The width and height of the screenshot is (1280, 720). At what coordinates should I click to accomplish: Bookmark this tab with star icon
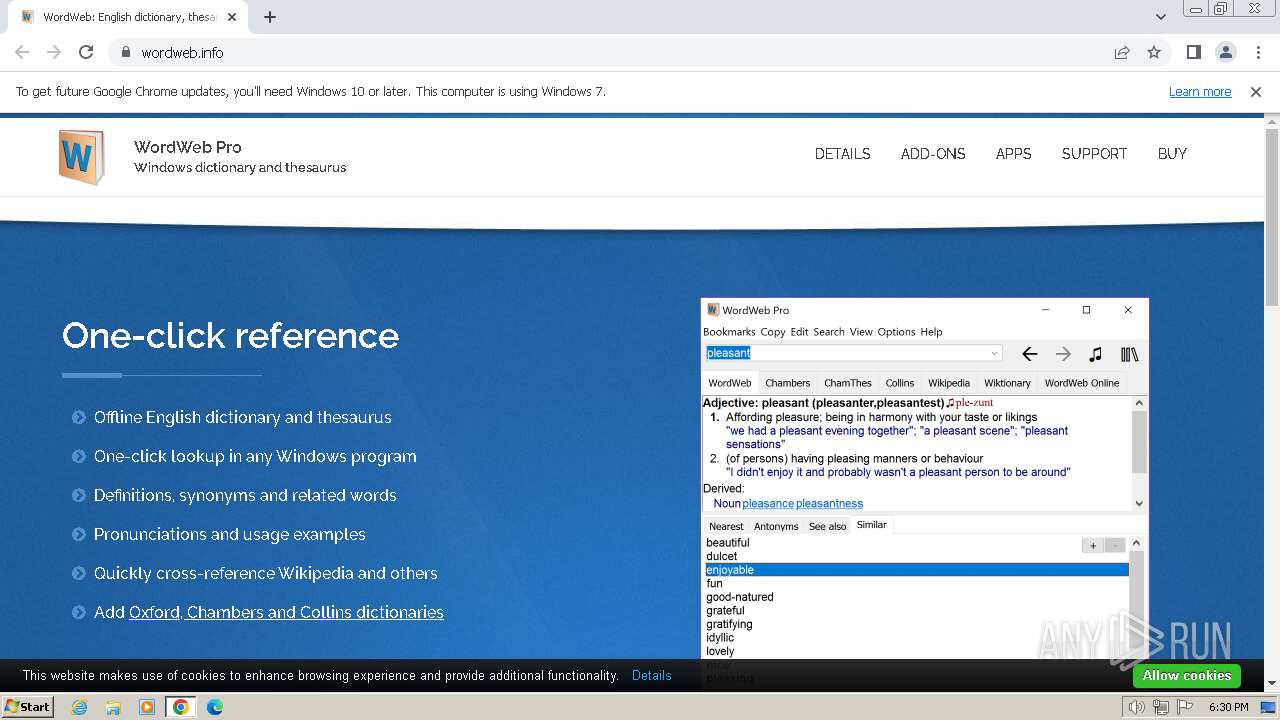1154,52
